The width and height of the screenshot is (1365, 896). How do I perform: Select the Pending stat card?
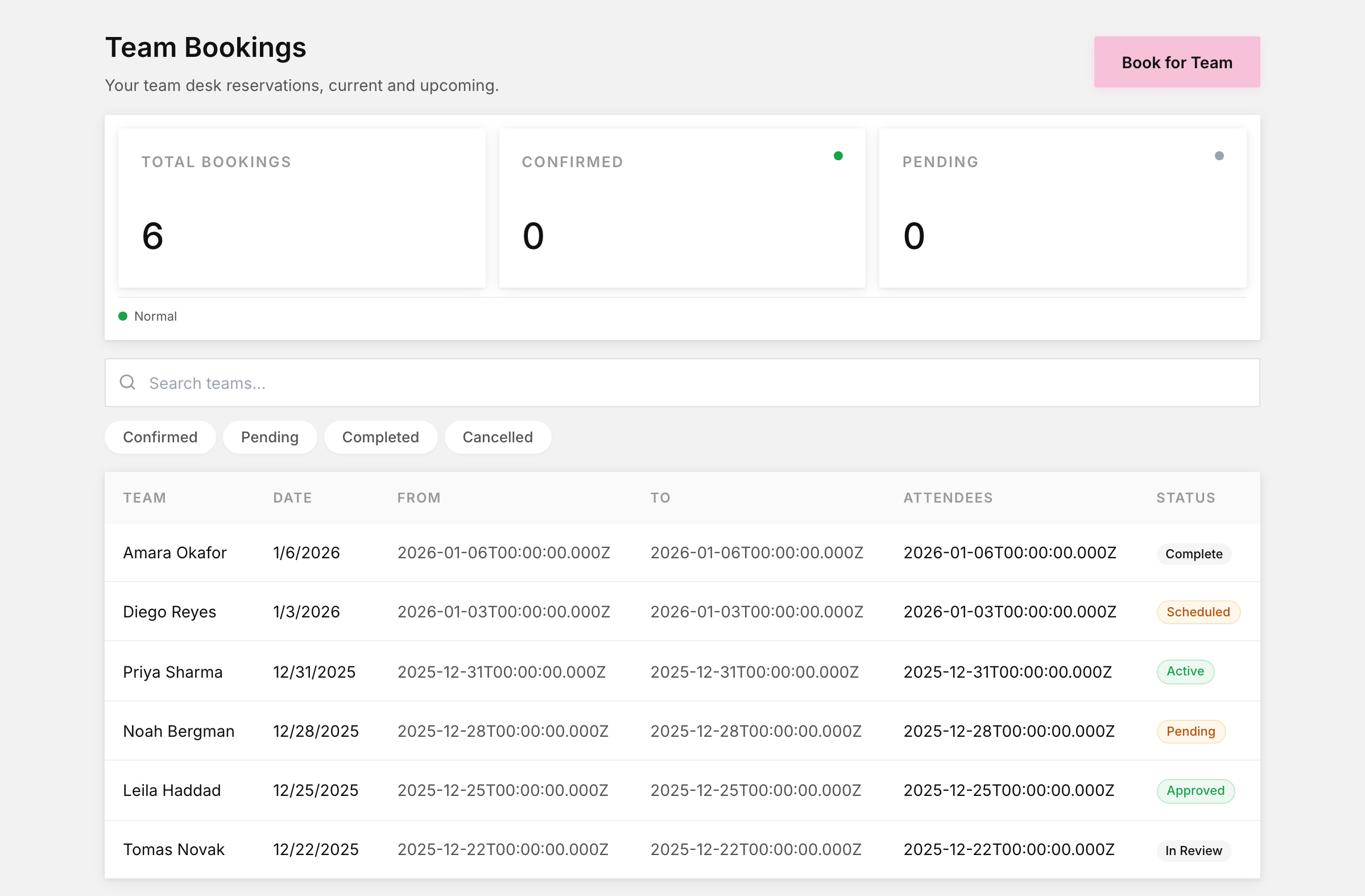1062,208
